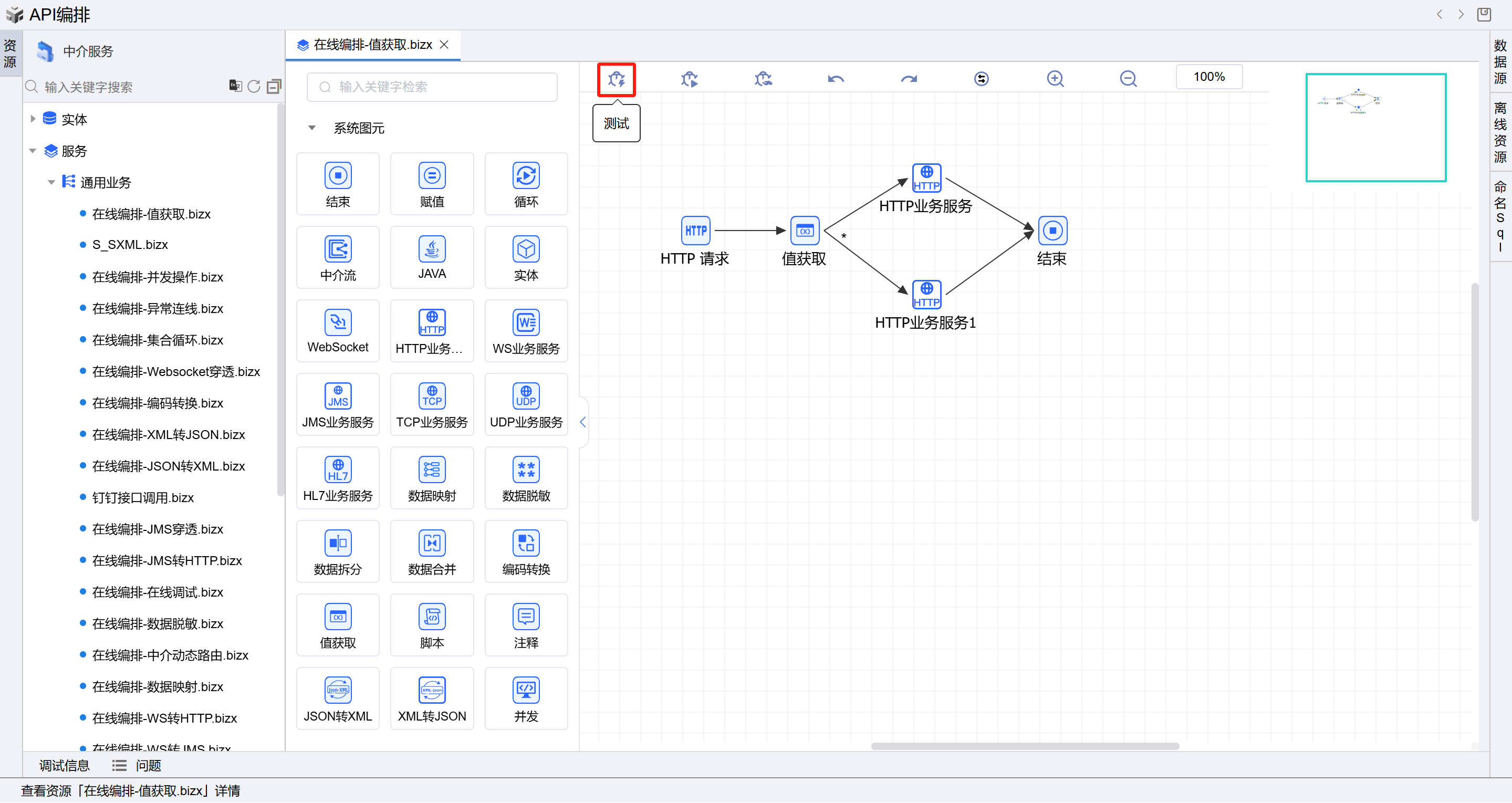Click the zoom in magnifier icon

coord(1055,79)
